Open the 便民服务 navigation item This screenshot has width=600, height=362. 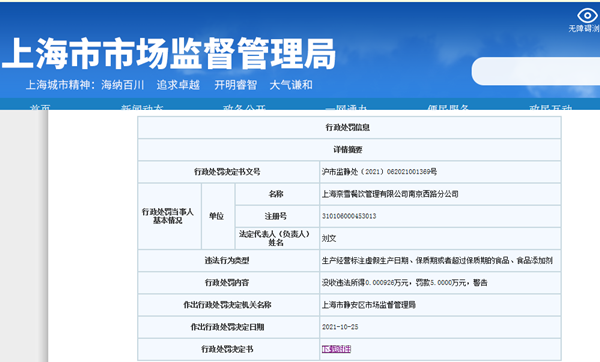448,107
